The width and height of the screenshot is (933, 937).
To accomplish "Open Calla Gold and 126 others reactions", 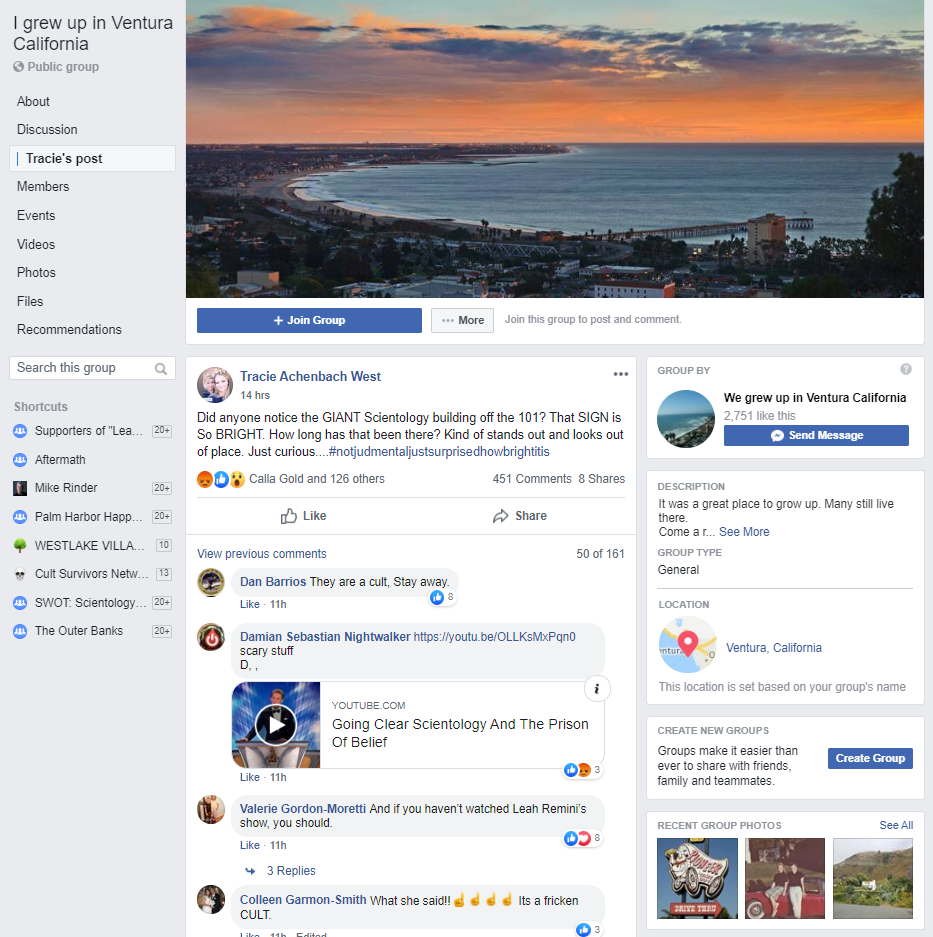I will click(317, 479).
